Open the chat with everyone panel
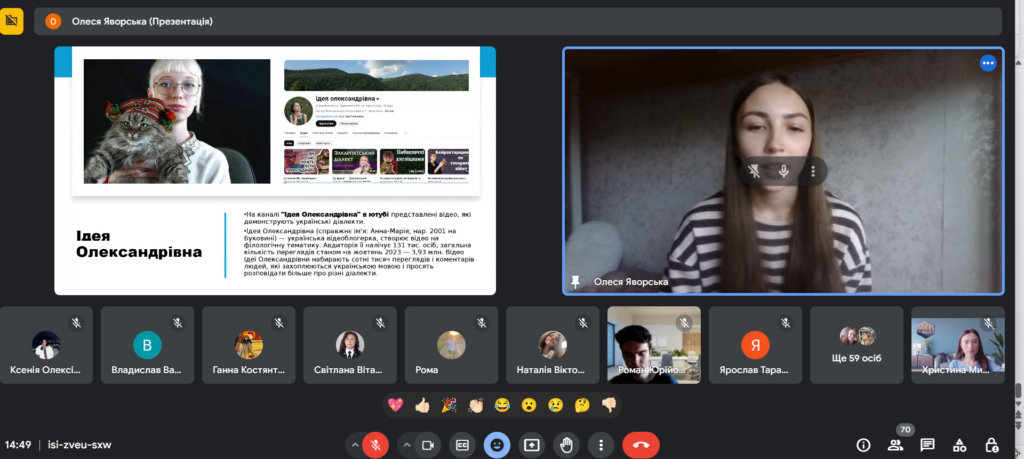This screenshot has height=459, width=1024. [927, 445]
